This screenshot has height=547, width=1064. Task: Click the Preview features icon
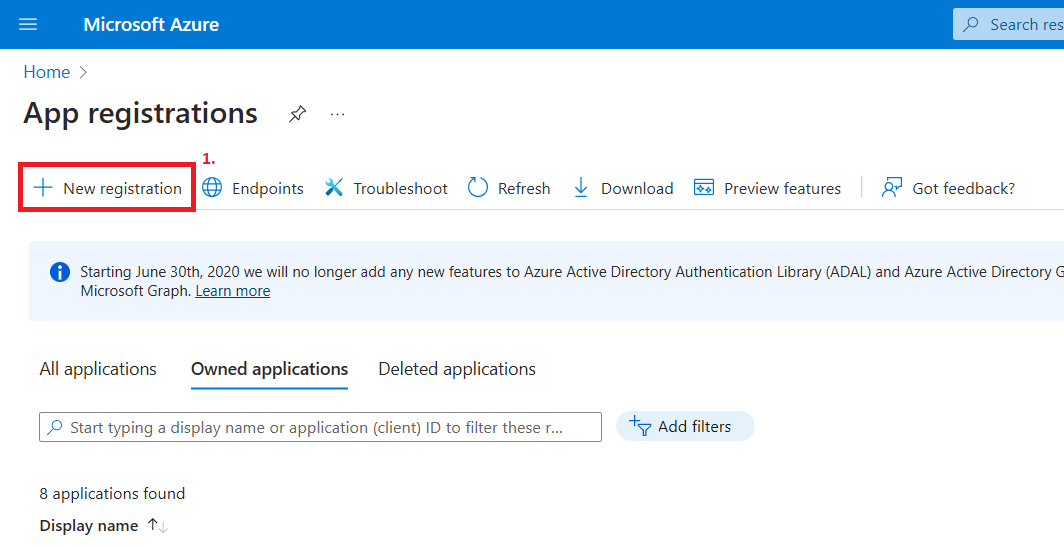(x=704, y=188)
